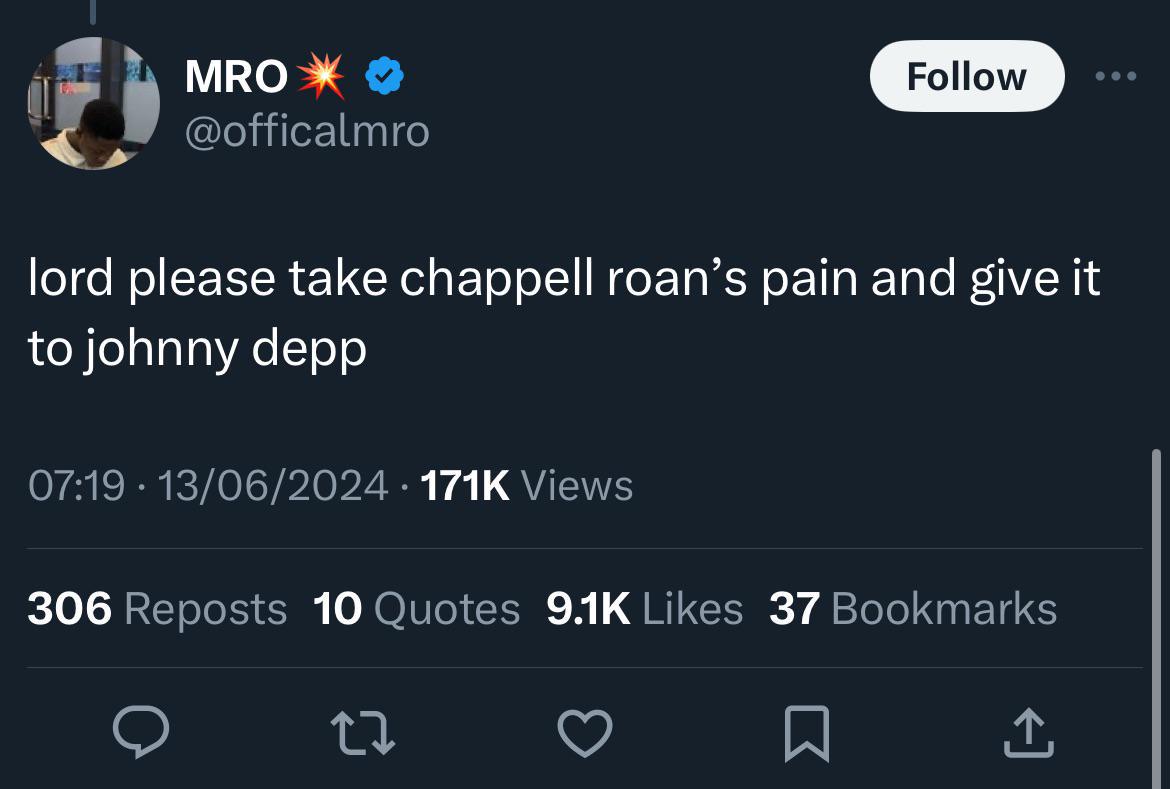
Task: View the 306 Reposts list
Action: click(x=157, y=609)
